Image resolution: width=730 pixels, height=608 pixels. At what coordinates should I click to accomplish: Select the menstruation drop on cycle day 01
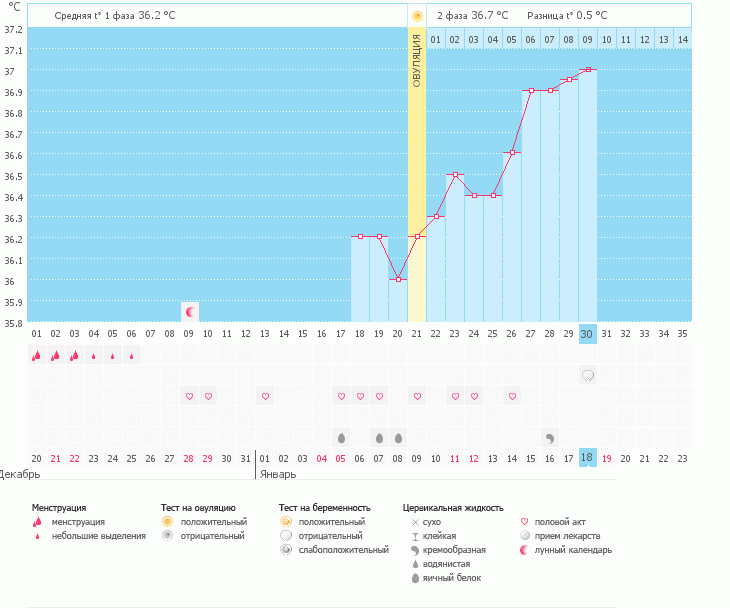[36, 355]
